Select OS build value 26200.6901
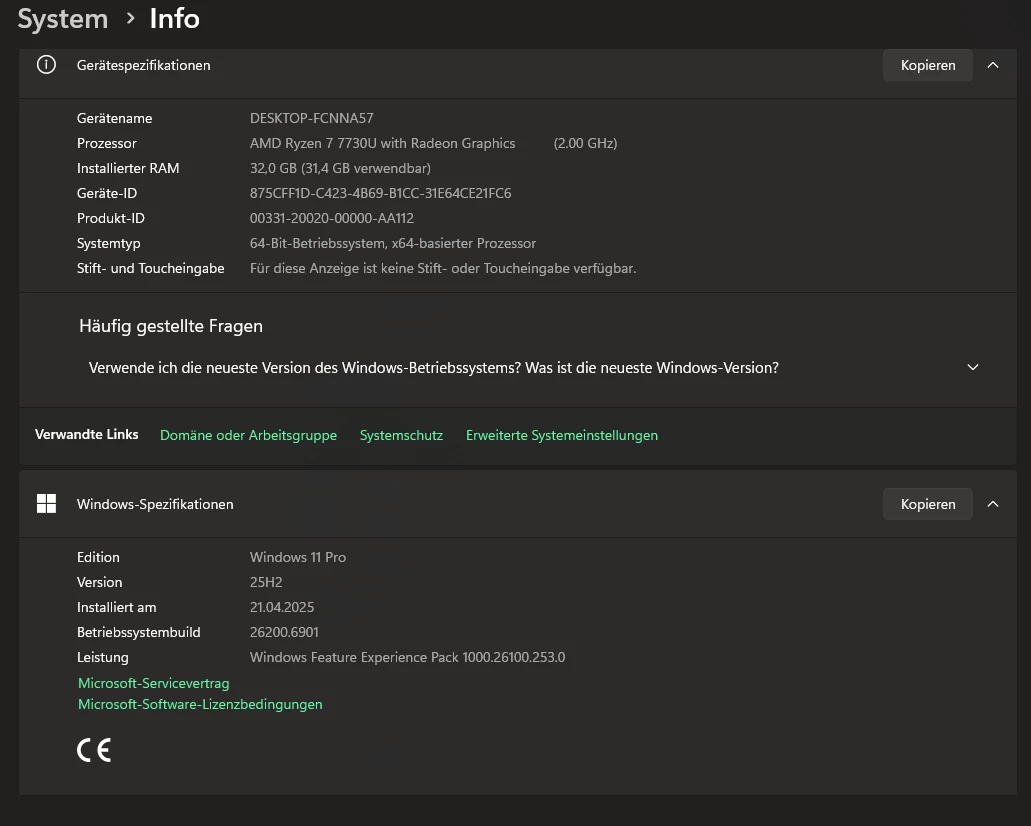This screenshot has height=826, width=1031. pos(284,632)
